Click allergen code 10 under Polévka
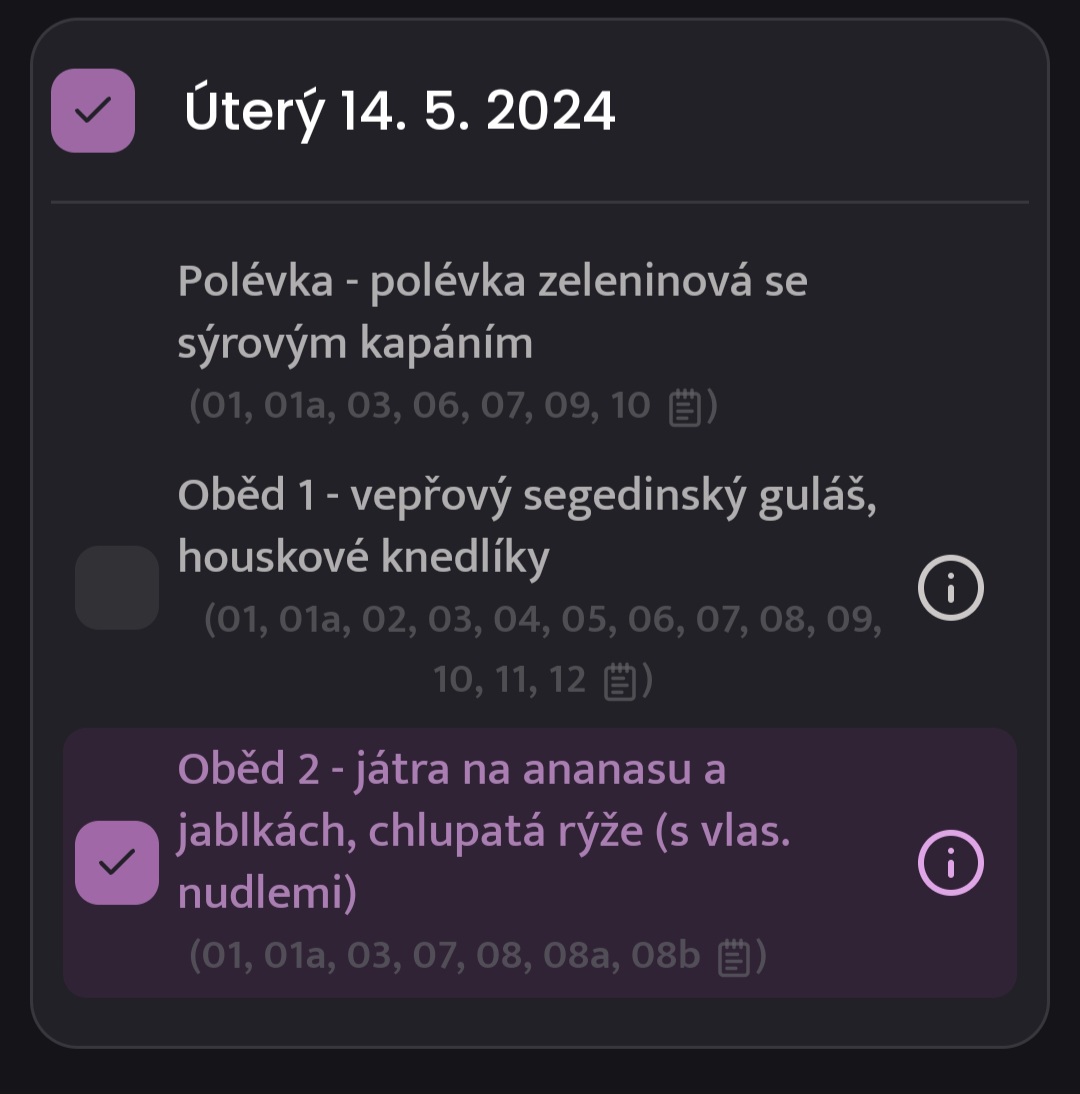The width and height of the screenshot is (1080, 1094). (x=630, y=405)
